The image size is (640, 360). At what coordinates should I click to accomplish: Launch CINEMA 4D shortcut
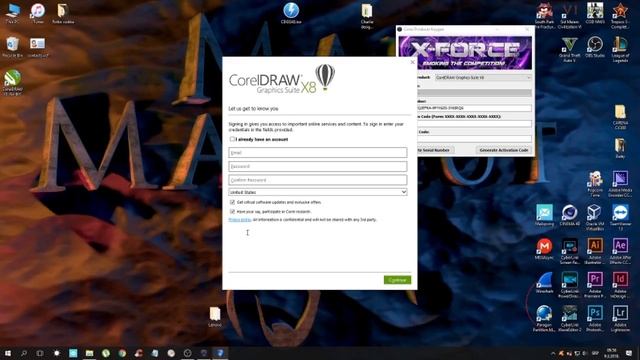pos(569,215)
